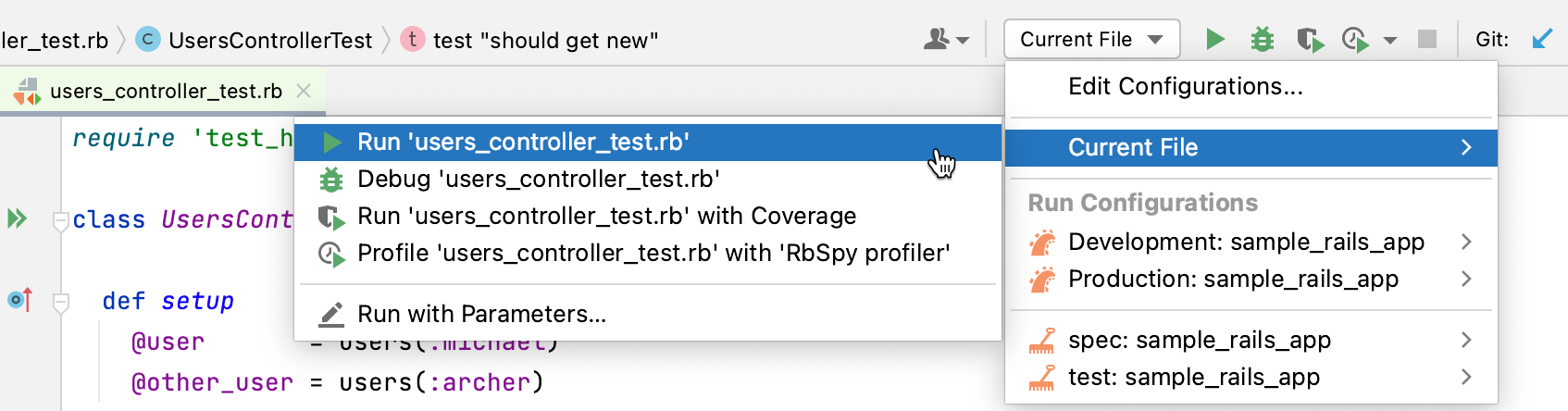Fold the setup method in gutter

(61, 301)
